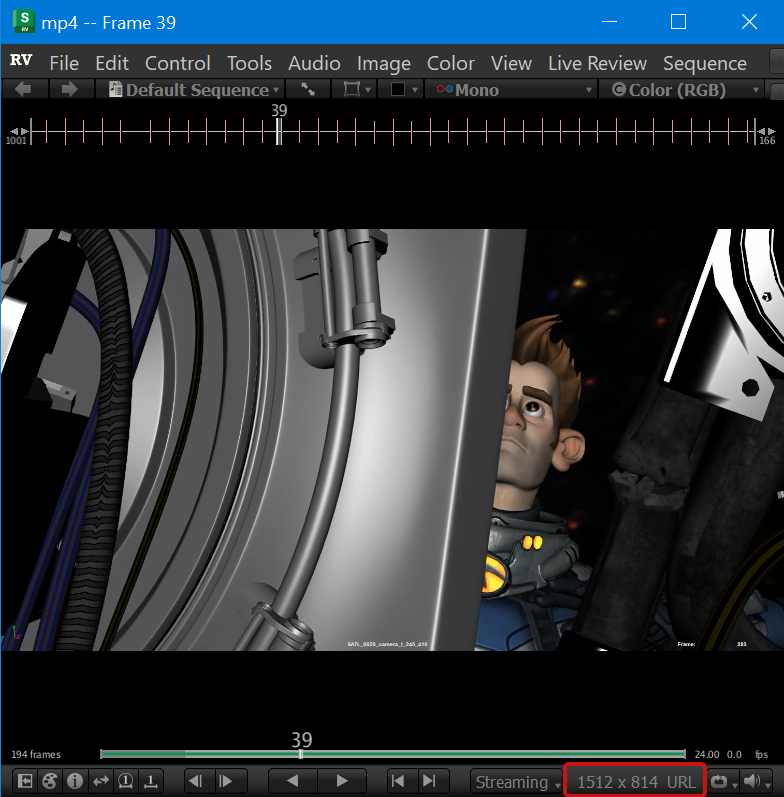Toggle the session manager panel icon
This screenshot has height=797, width=784.
(25, 781)
